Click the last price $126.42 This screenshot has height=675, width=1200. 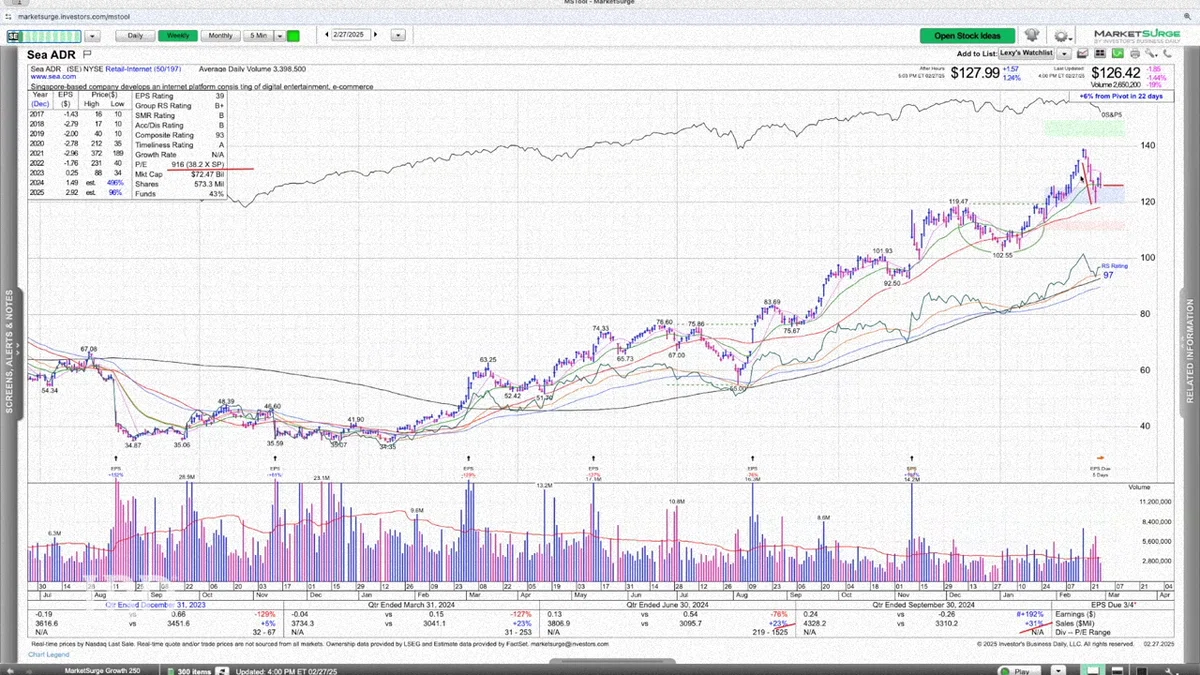tap(1116, 73)
